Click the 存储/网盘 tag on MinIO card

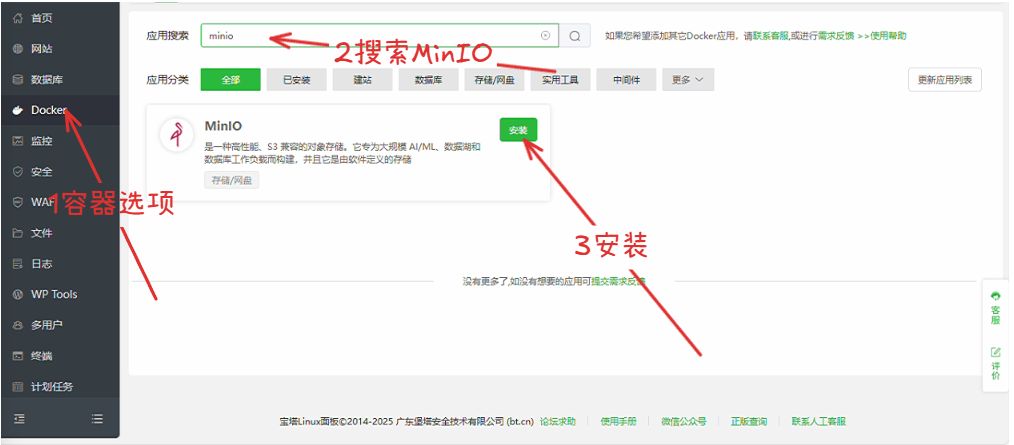(232, 180)
